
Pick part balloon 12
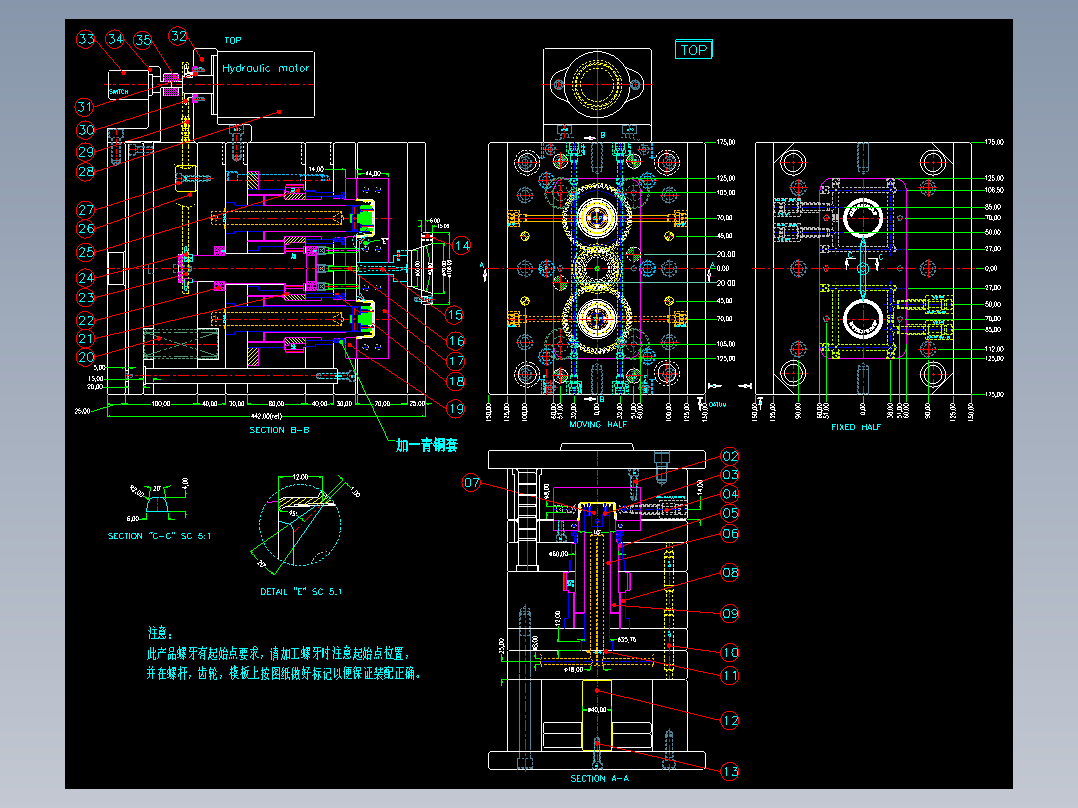[730, 721]
